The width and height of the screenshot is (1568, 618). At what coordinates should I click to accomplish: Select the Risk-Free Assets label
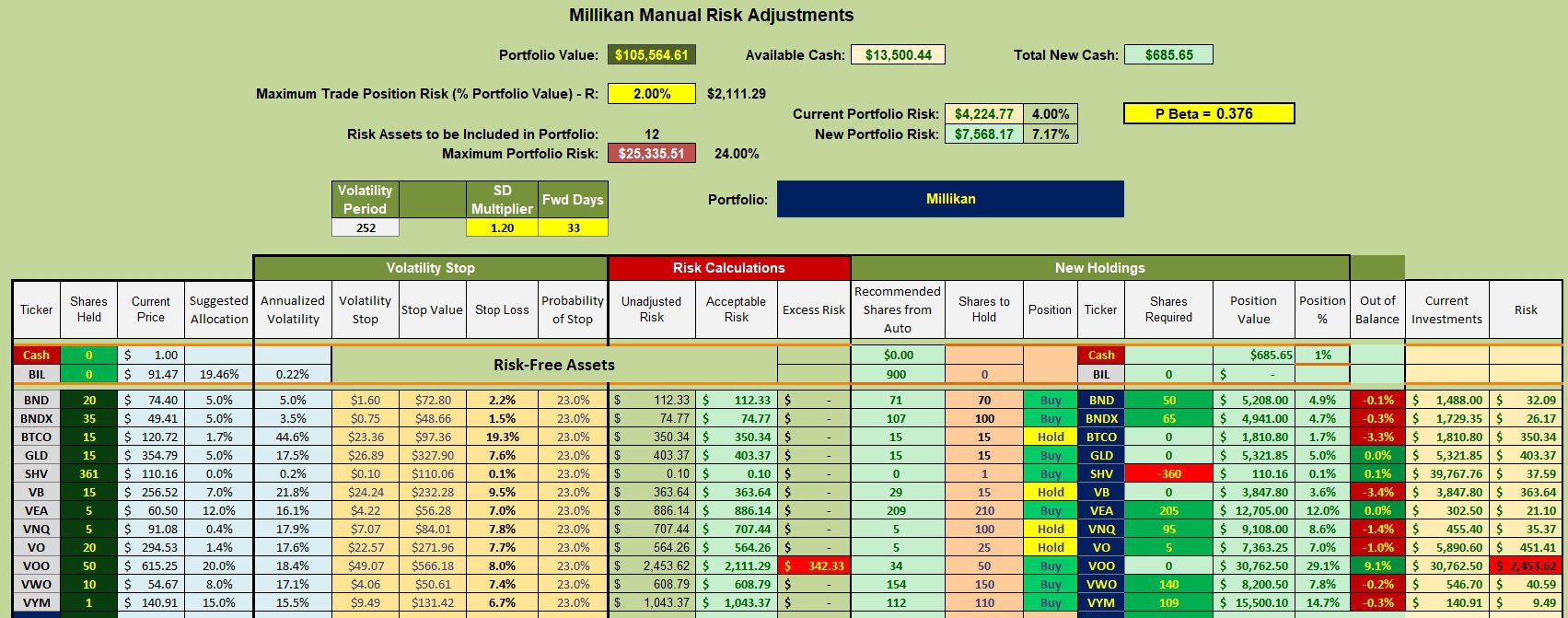tap(554, 365)
